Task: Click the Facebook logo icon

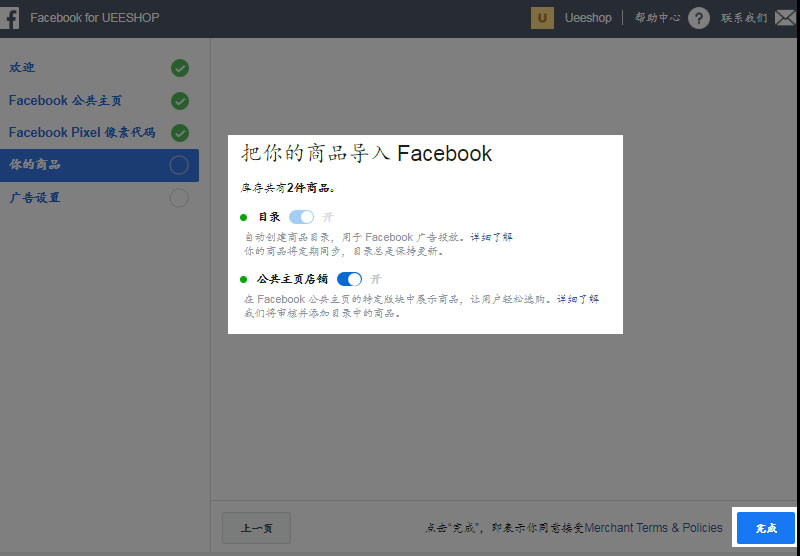Action: 9,18
